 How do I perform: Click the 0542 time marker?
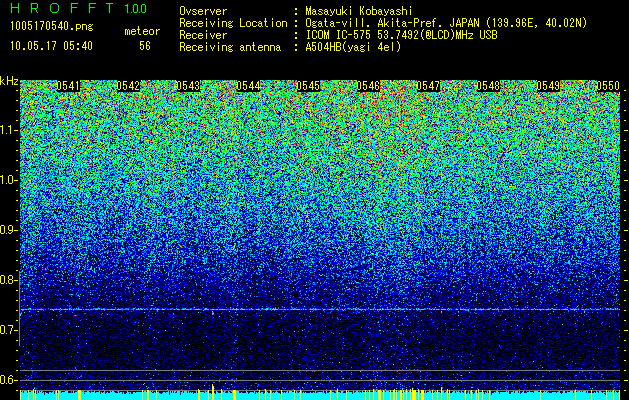pos(128,85)
